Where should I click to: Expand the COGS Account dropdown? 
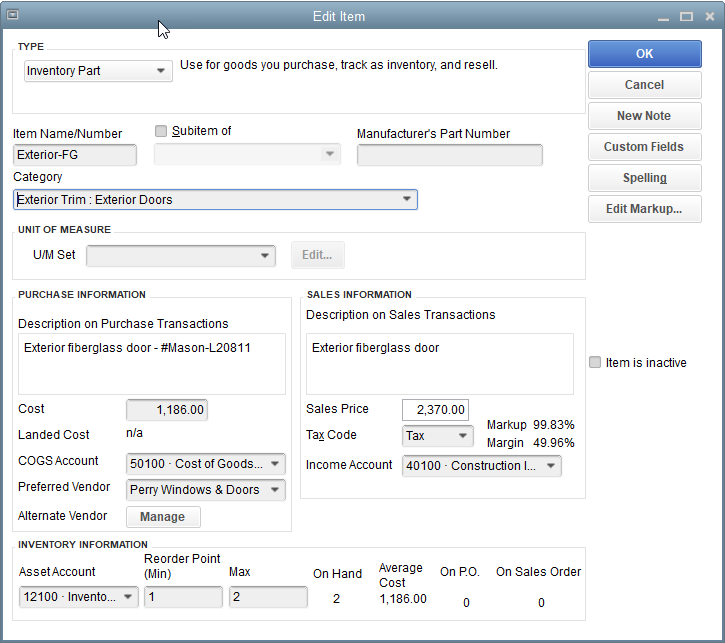pyautogui.click(x=275, y=464)
